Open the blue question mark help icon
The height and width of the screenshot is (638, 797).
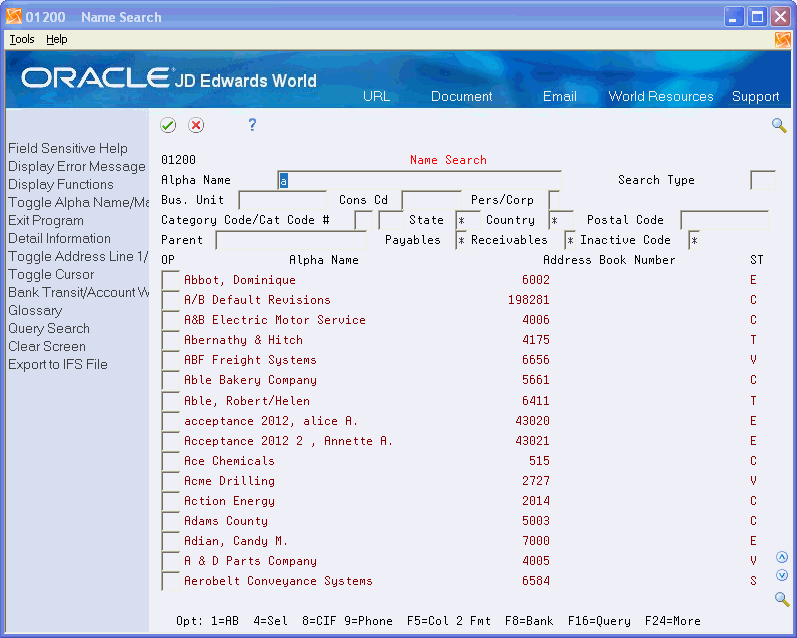(x=252, y=125)
